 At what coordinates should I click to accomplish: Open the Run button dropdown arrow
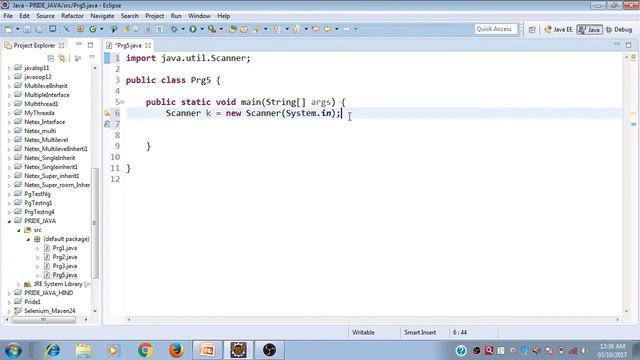click(x=202, y=29)
